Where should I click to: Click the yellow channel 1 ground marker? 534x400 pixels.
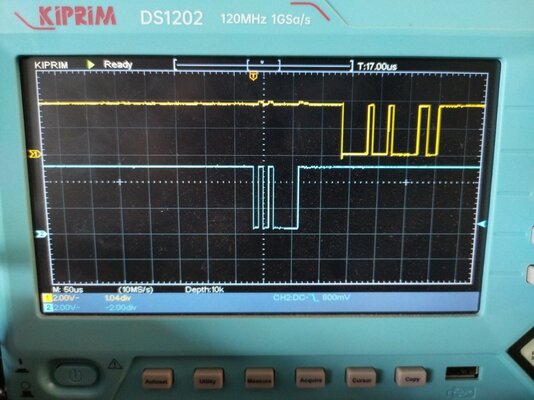click(x=34, y=155)
